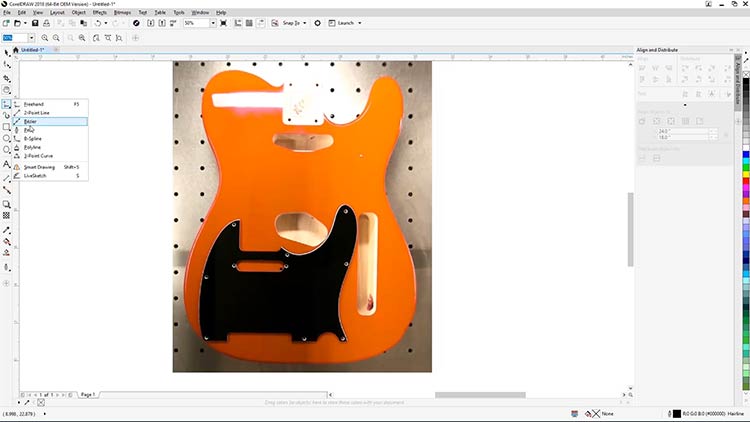Choose Freehand from the curve flyout
This screenshot has width=750, height=422.
50,104
